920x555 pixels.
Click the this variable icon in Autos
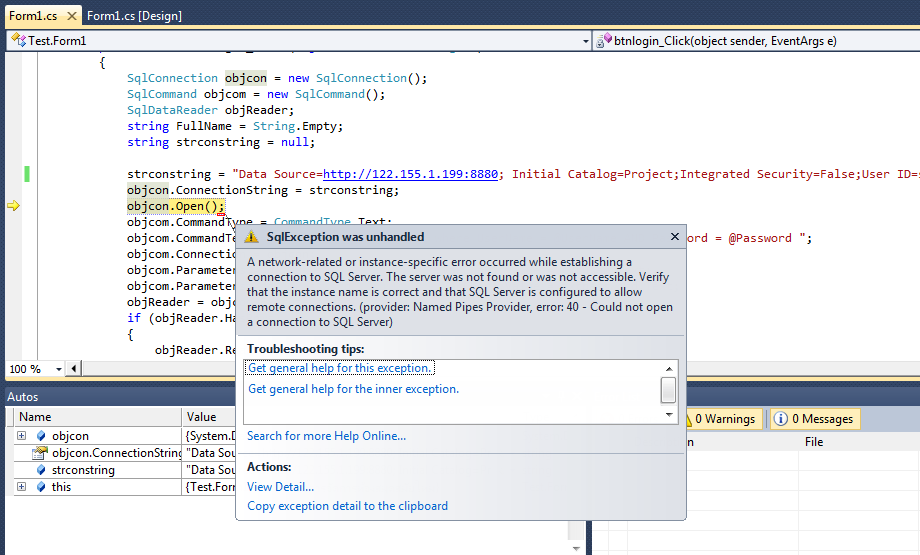pos(41,487)
